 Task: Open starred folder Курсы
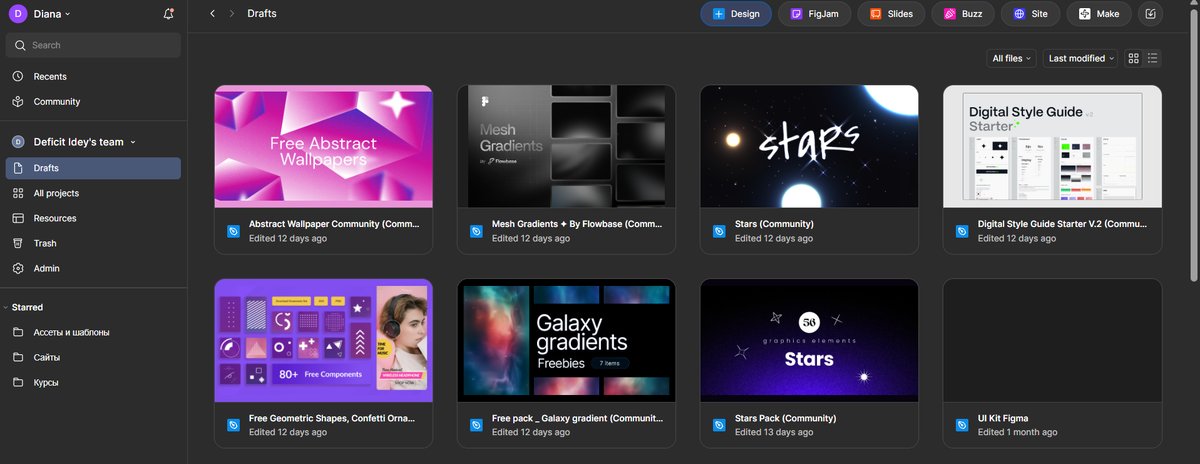(x=93, y=382)
